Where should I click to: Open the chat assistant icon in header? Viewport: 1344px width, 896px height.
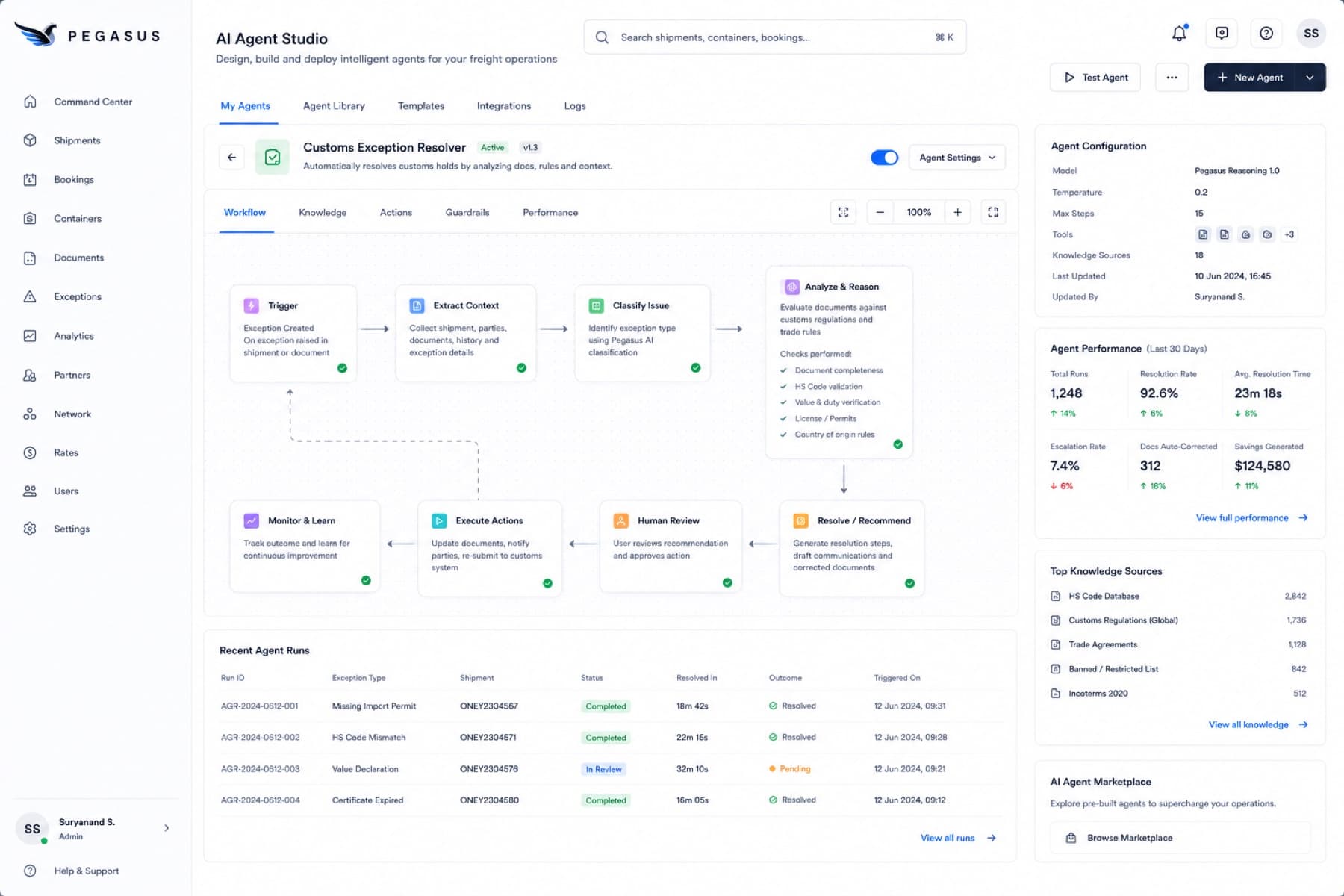[1222, 34]
